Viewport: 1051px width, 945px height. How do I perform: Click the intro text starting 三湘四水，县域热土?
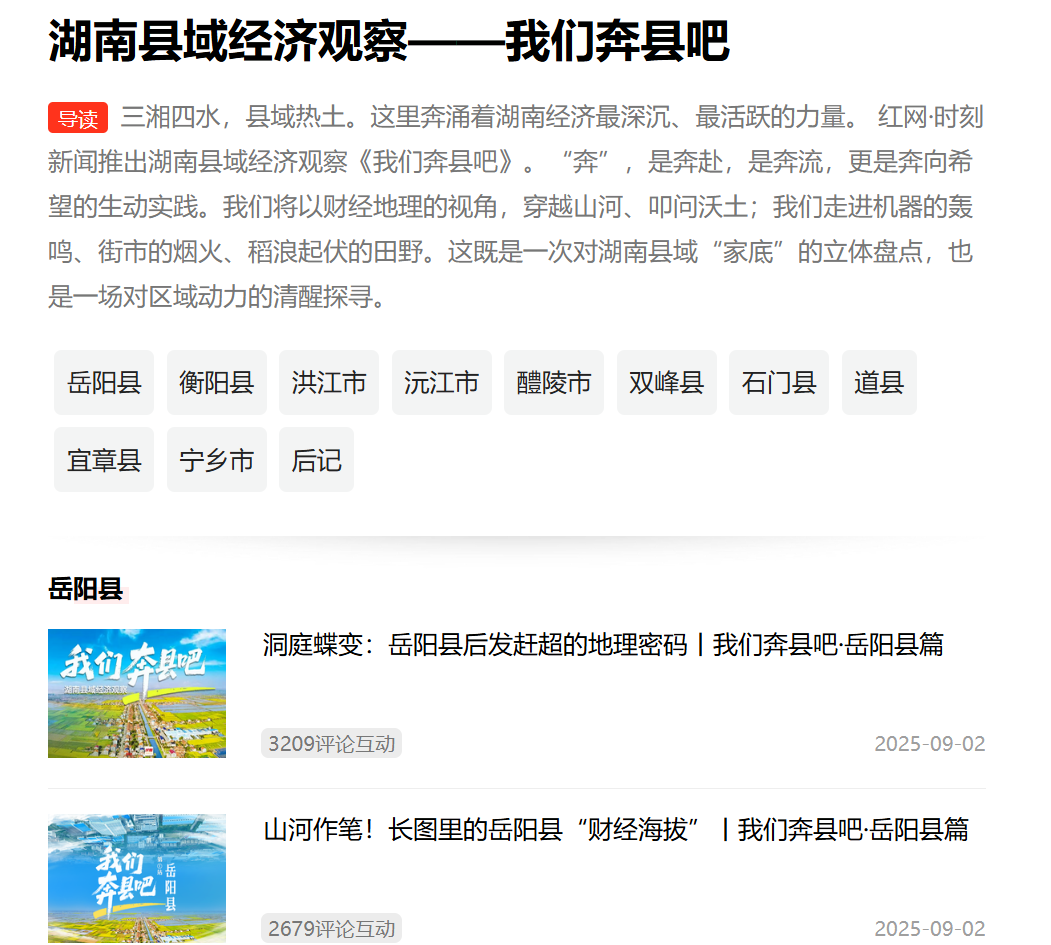tap(516, 206)
